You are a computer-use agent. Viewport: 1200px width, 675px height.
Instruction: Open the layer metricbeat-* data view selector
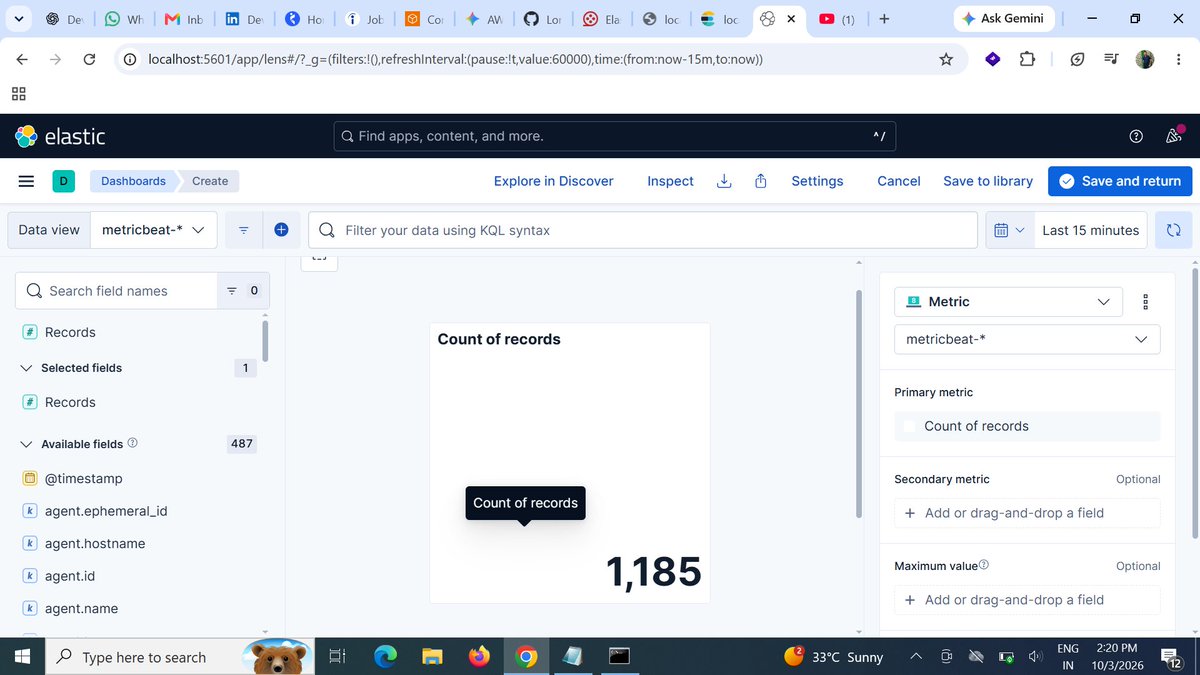click(x=1027, y=339)
